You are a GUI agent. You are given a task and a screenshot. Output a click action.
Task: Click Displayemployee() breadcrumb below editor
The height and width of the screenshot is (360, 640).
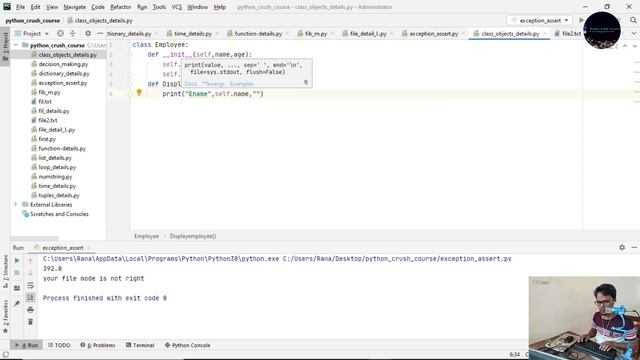click(x=193, y=236)
